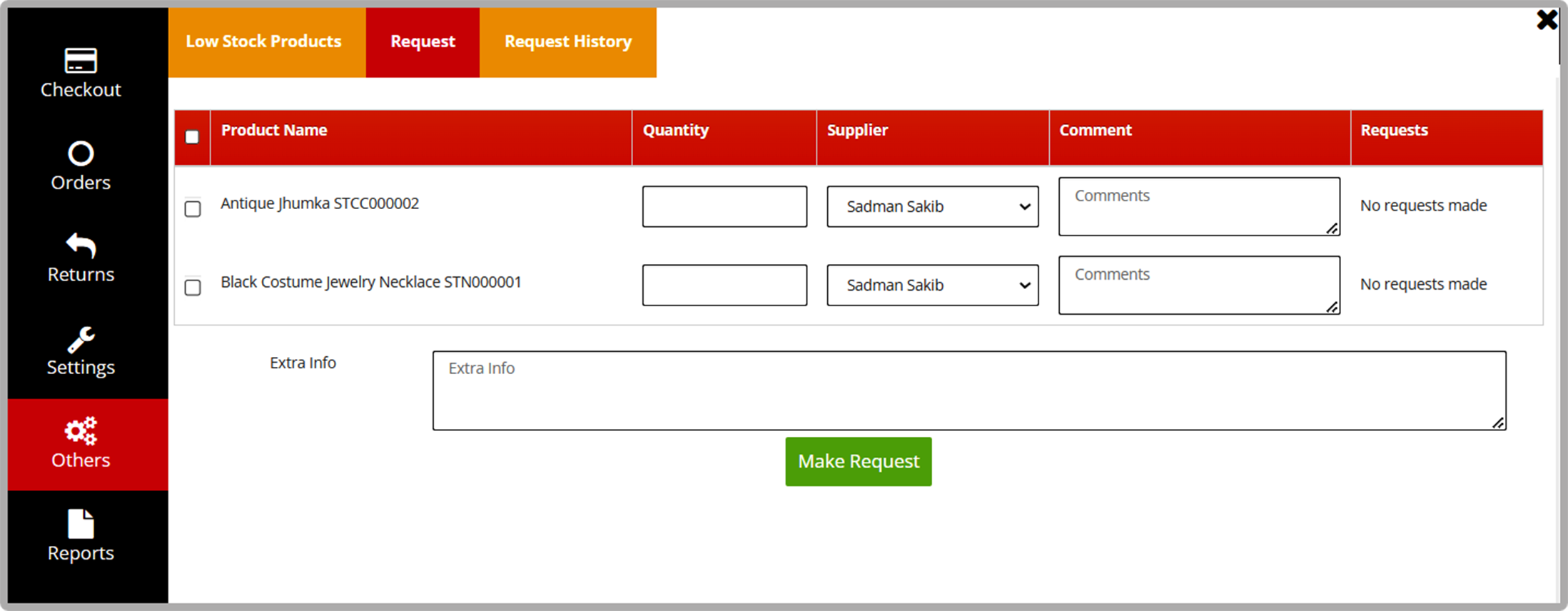Image resolution: width=1568 pixels, height=611 pixels.
Task: Check the Antique Jhumka STCC000002 row checkbox
Action: 193,208
